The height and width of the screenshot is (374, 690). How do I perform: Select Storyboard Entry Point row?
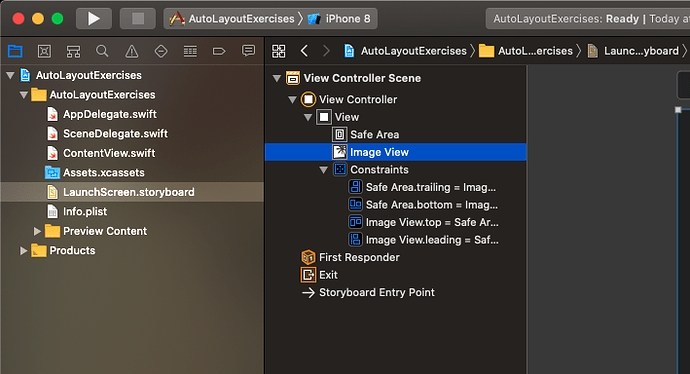click(x=368, y=293)
